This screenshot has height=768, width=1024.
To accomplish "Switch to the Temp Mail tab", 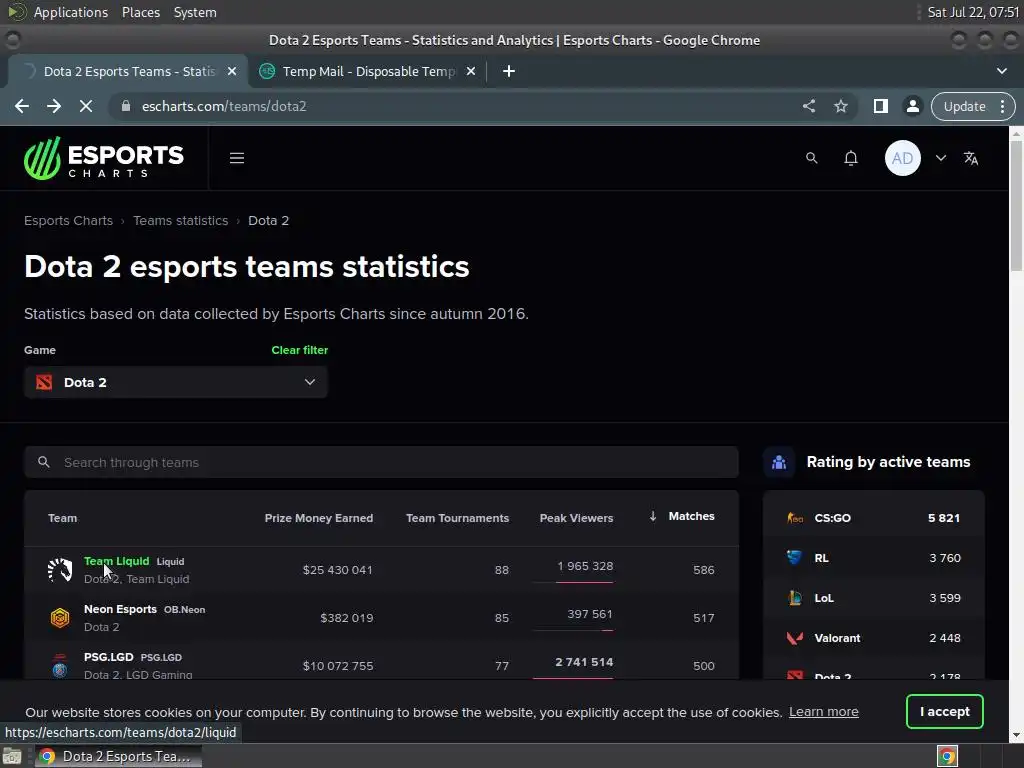I will point(368,71).
